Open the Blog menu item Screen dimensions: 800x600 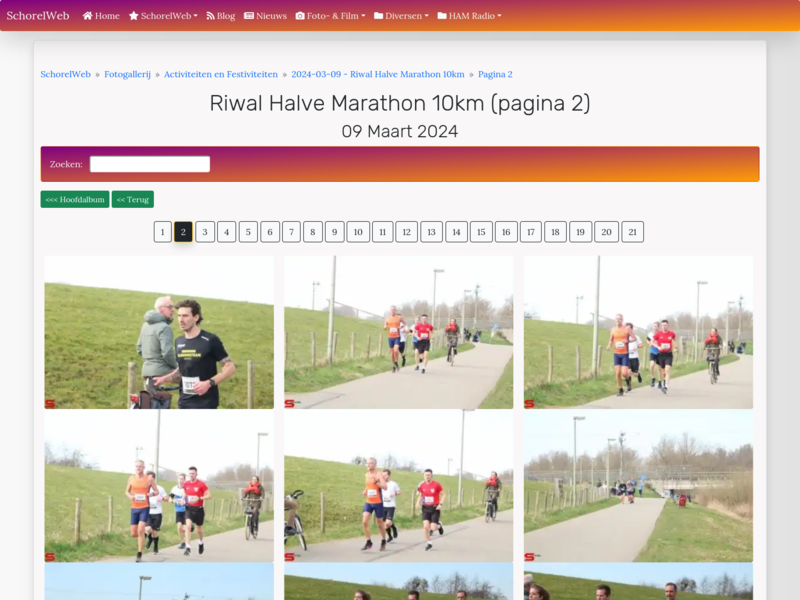click(x=221, y=16)
